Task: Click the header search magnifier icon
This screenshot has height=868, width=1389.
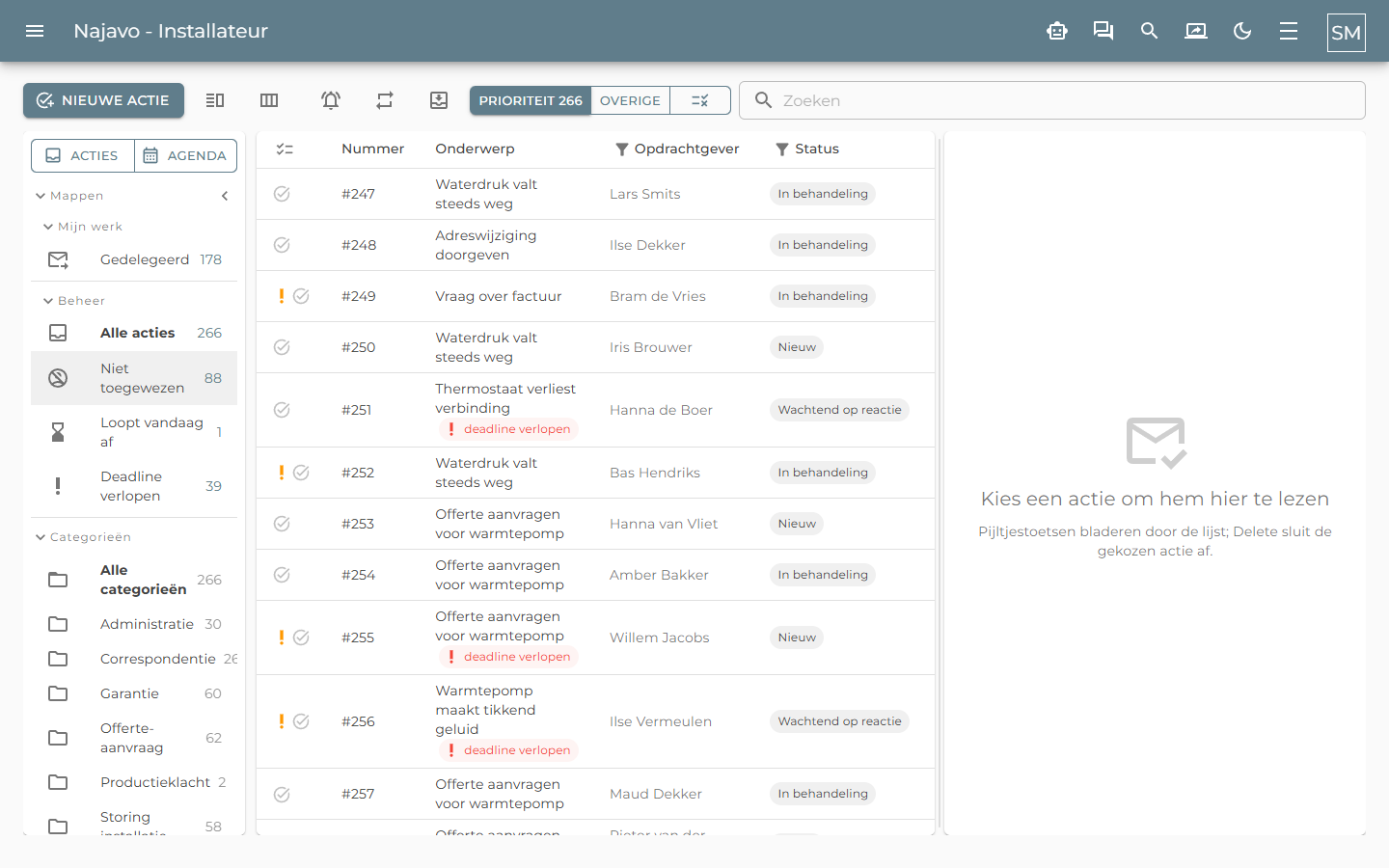Action: [x=1150, y=31]
